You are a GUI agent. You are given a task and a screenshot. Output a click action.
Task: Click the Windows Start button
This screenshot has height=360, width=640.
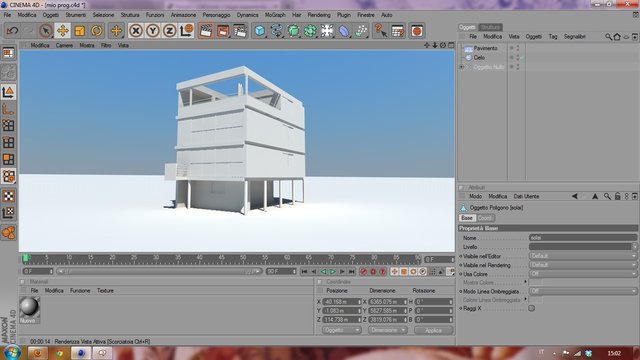point(12,353)
